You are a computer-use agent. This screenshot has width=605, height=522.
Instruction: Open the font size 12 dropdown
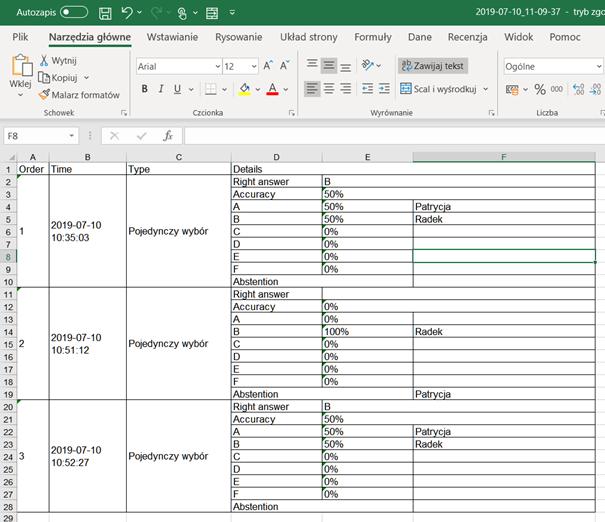254,67
